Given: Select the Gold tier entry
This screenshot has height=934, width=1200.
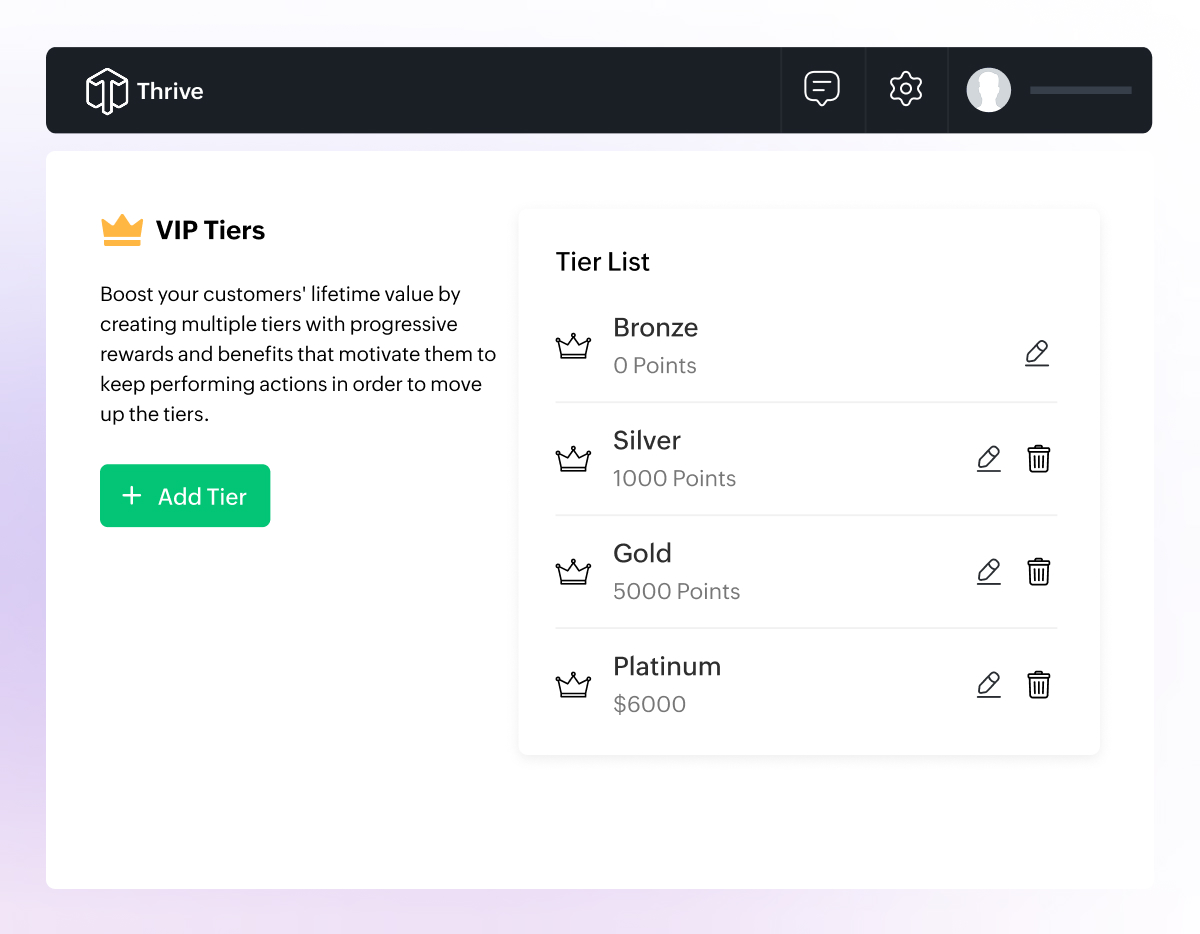Looking at the screenshot, I should point(643,553).
